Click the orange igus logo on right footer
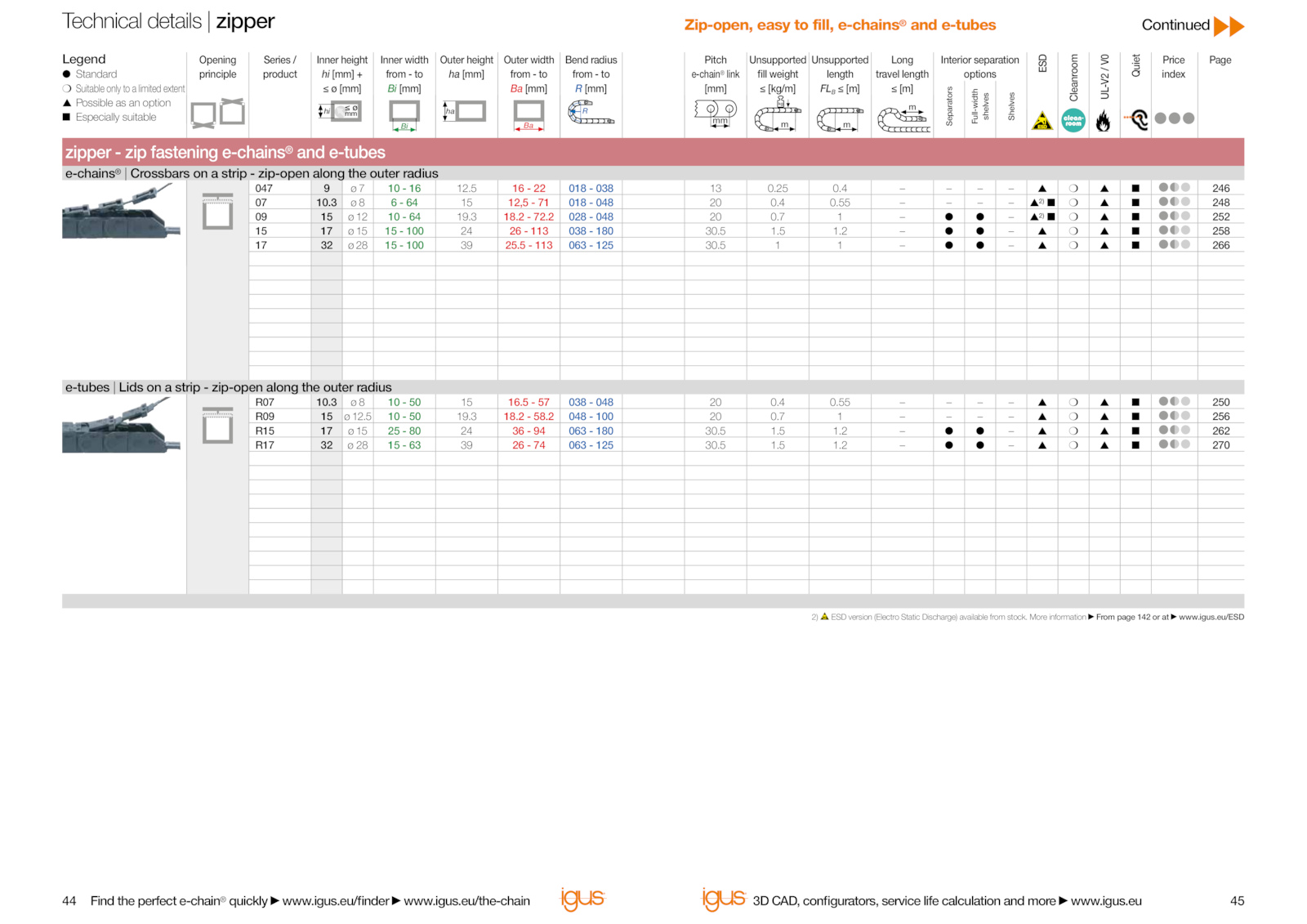The height and width of the screenshot is (924, 1307). click(724, 899)
